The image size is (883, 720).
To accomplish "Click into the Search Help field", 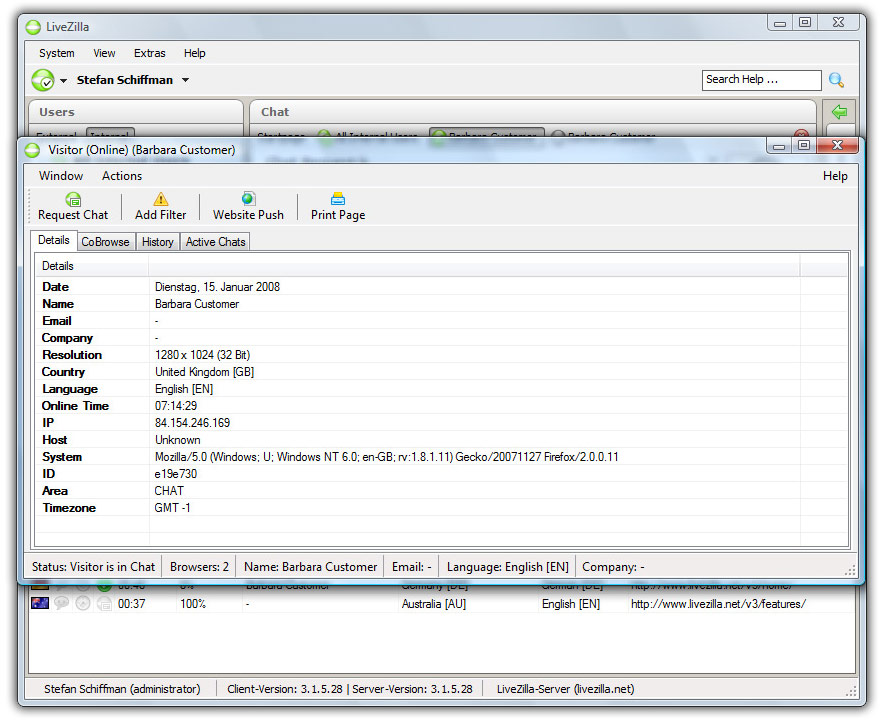I will click(761, 80).
